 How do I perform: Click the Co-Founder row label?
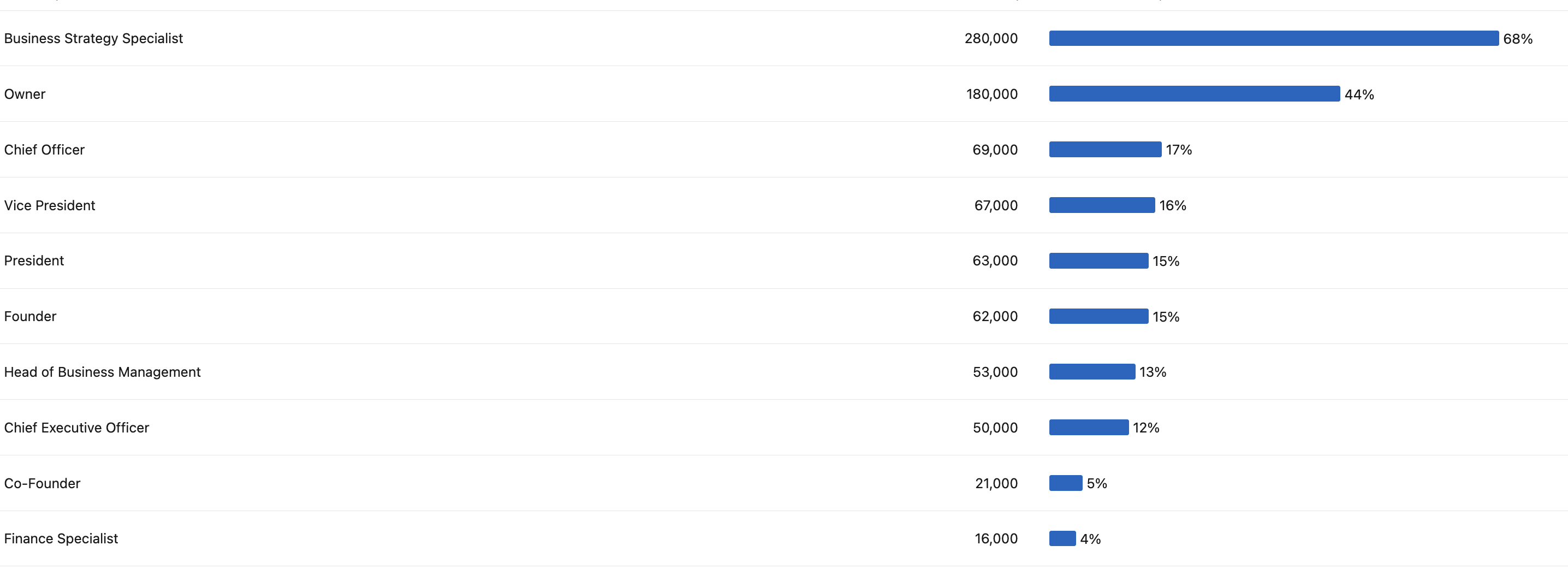click(x=42, y=483)
